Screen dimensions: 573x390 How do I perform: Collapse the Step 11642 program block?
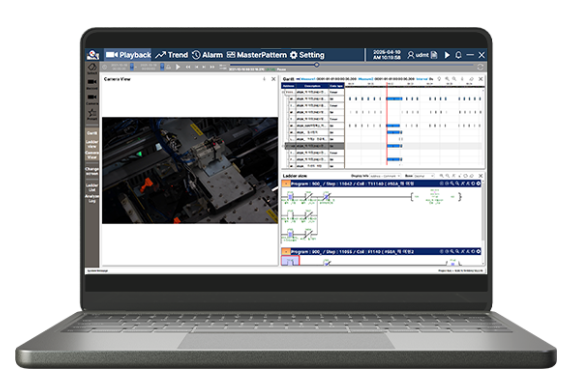click(x=286, y=183)
